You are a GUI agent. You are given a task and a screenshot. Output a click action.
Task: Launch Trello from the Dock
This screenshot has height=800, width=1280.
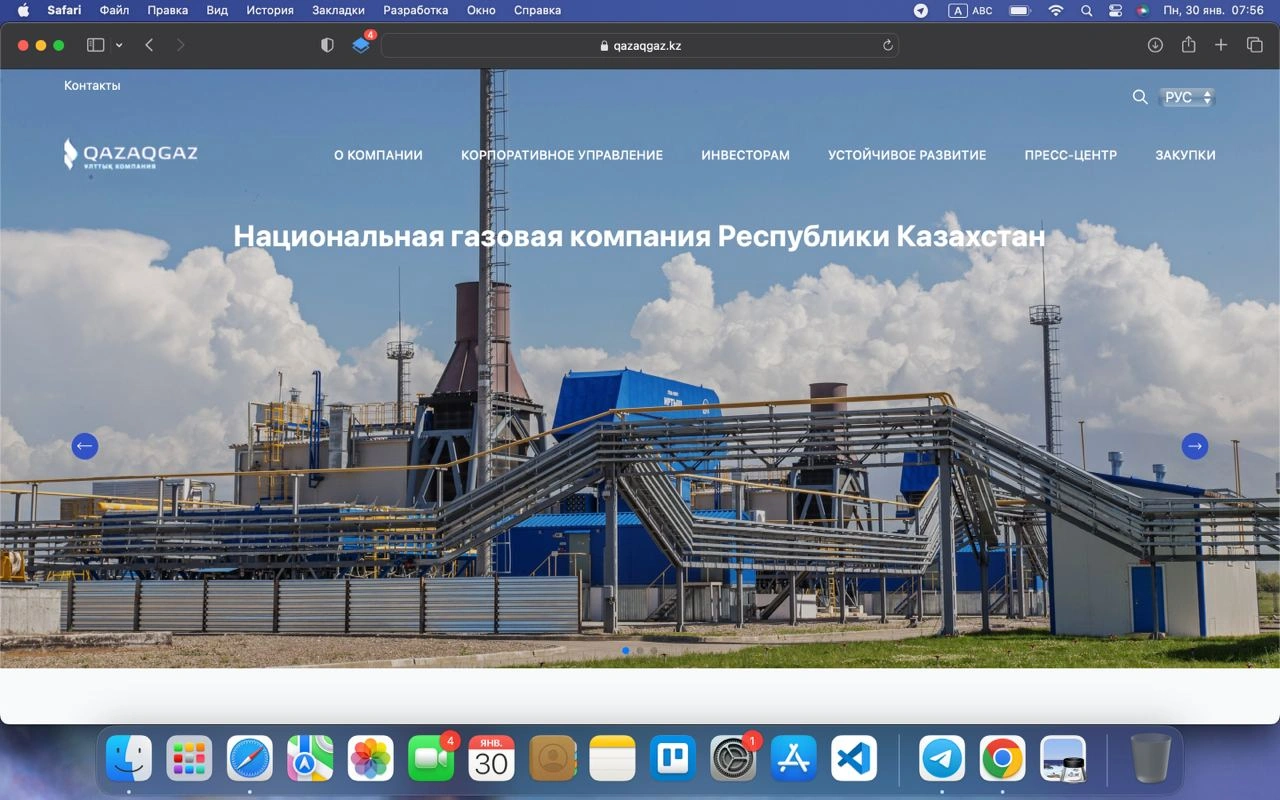click(672, 758)
